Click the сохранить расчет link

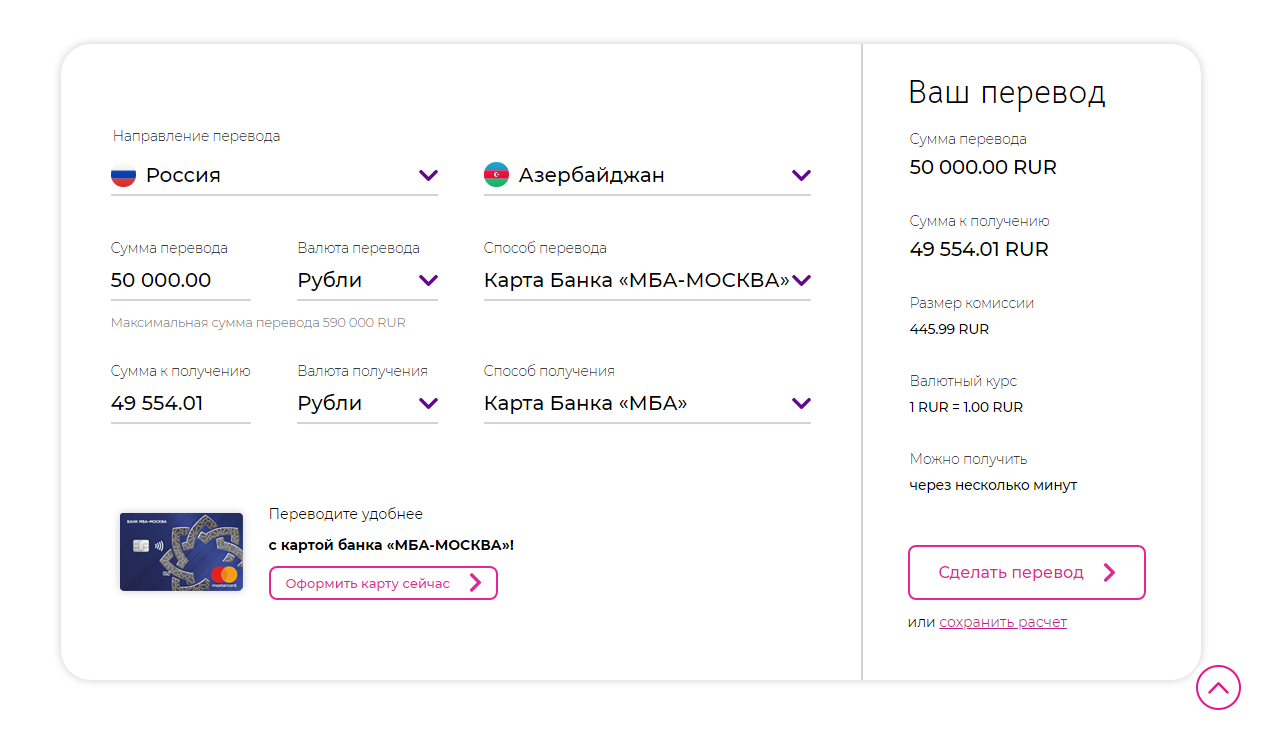coord(1003,622)
